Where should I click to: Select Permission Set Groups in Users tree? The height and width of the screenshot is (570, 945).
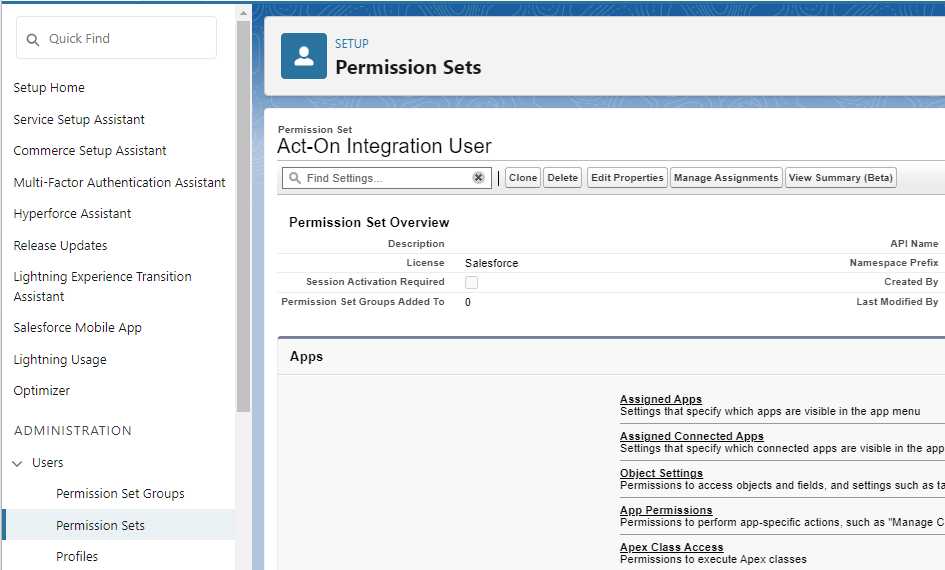[x=121, y=493]
